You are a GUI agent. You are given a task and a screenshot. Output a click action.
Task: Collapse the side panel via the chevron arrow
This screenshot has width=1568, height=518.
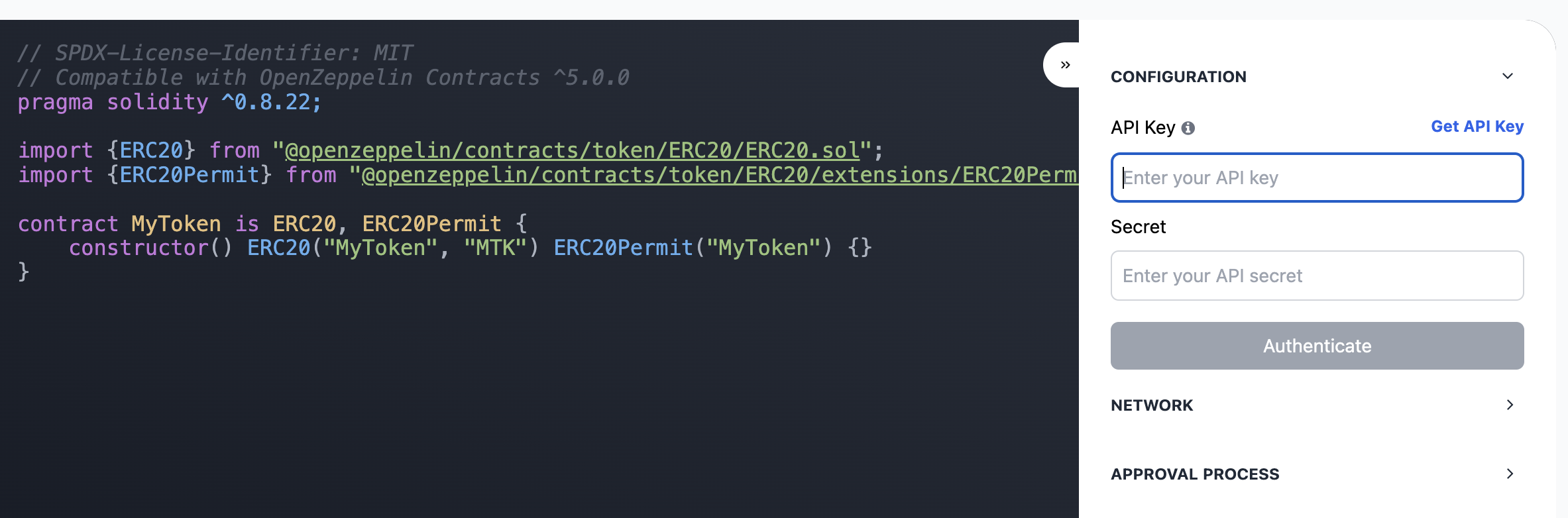[1066, 64]
